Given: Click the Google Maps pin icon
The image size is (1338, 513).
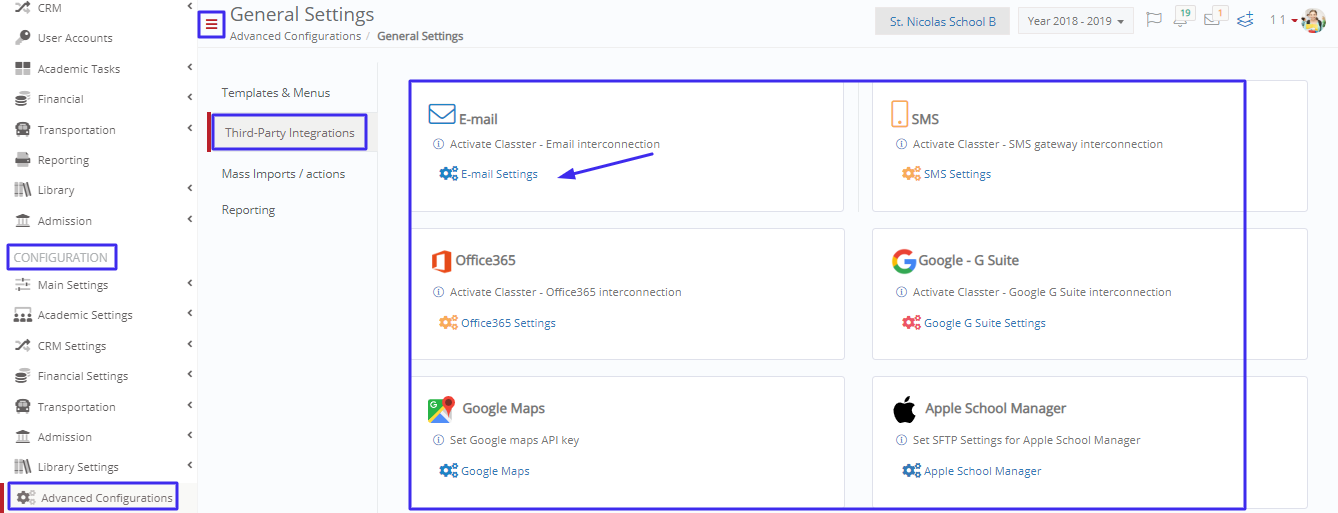Looking at the screenshot, I should click(x=441, y=408).
